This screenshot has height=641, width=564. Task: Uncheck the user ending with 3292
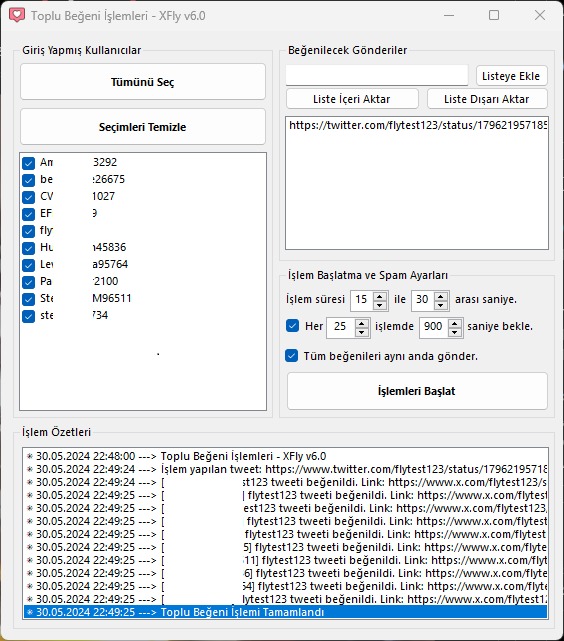point(29,163)
